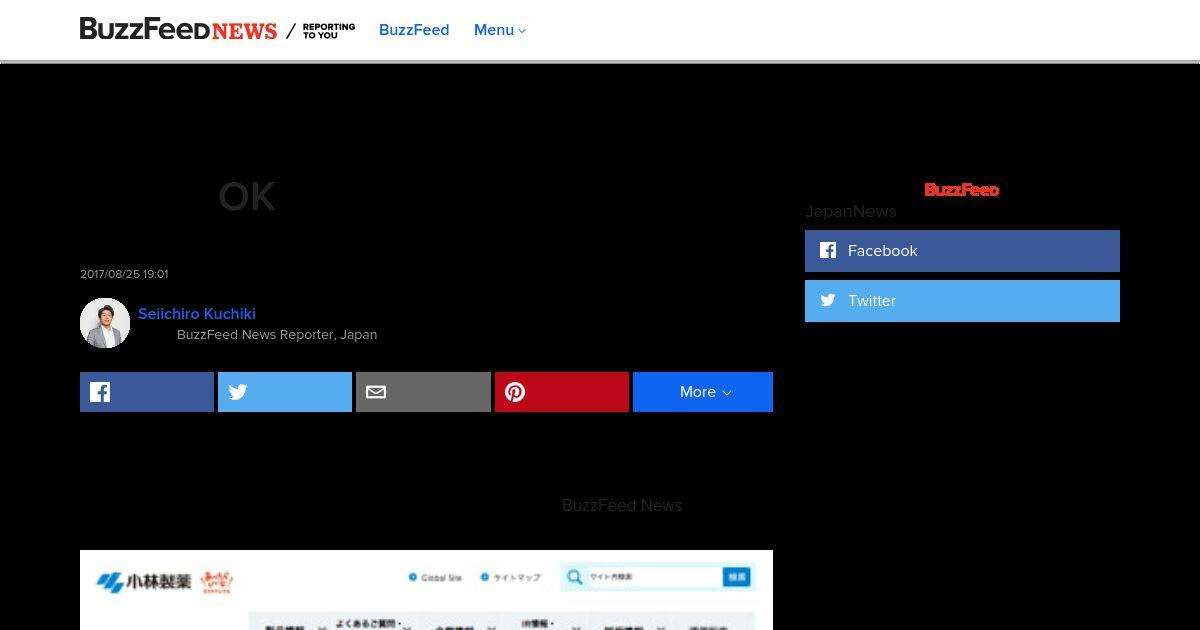This screenshot has height=630, width=1200.
Task: Click the JapanNews sidebar label
Action: (851, 211)
